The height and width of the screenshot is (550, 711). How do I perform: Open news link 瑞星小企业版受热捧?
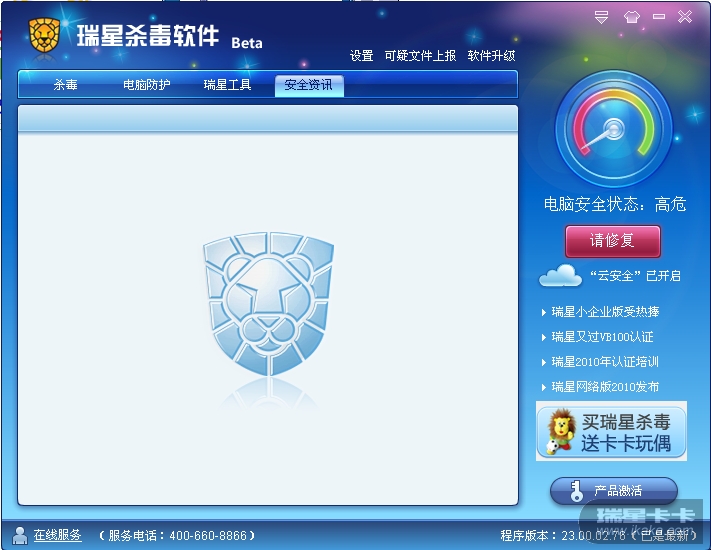[605, 312]
